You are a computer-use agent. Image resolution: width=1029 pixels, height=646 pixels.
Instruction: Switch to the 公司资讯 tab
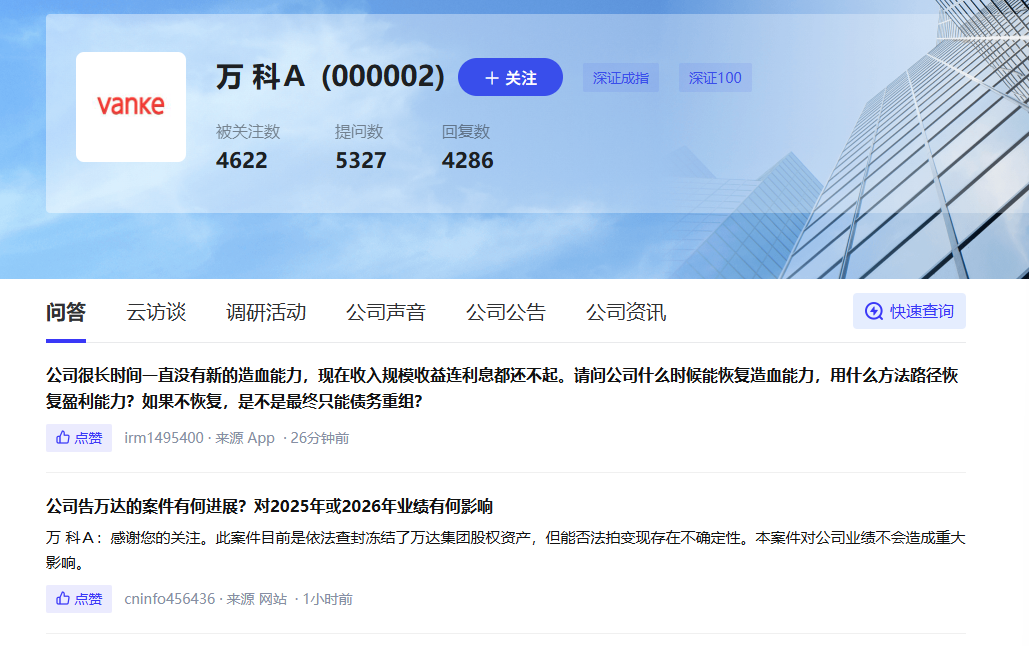[x=625, y=312]
